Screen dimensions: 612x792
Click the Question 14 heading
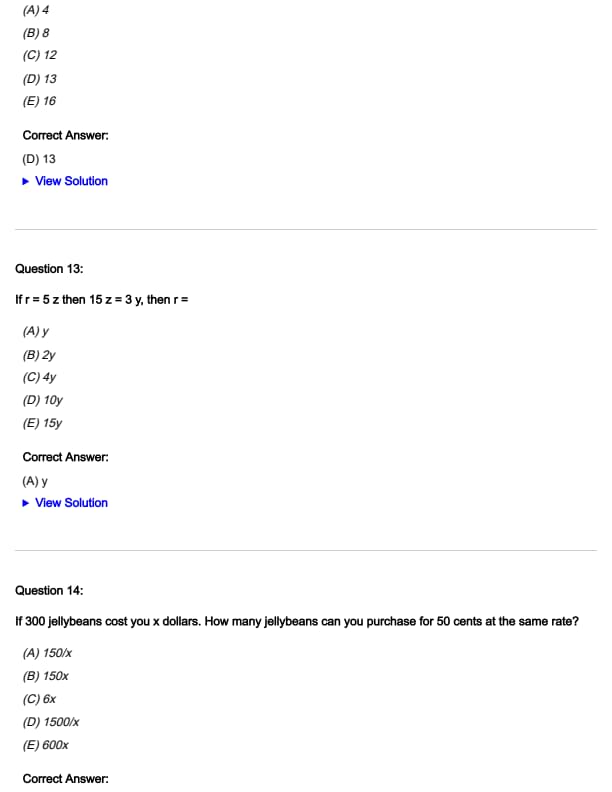point(49,591)
